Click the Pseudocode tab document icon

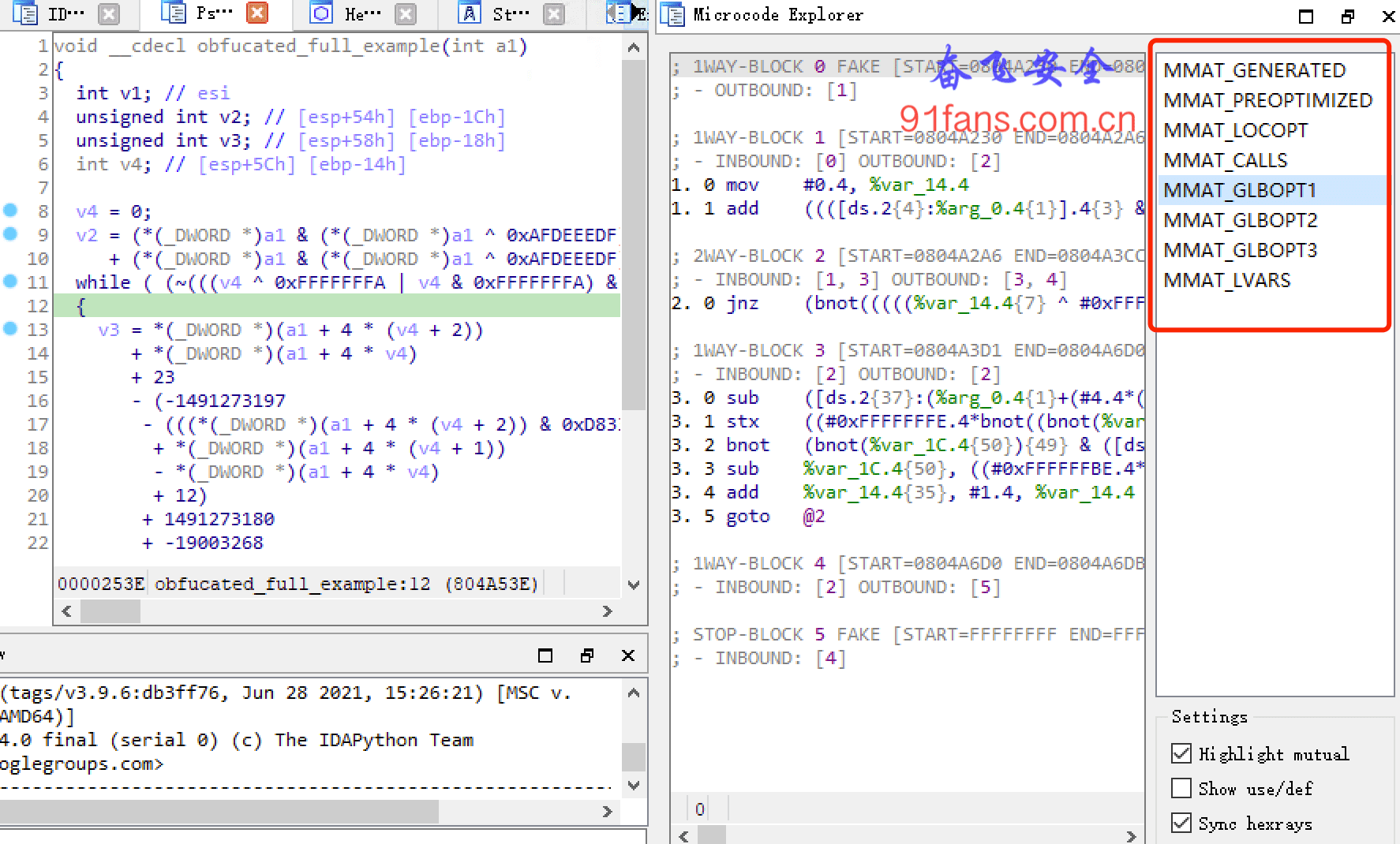(x=173, y=13)
